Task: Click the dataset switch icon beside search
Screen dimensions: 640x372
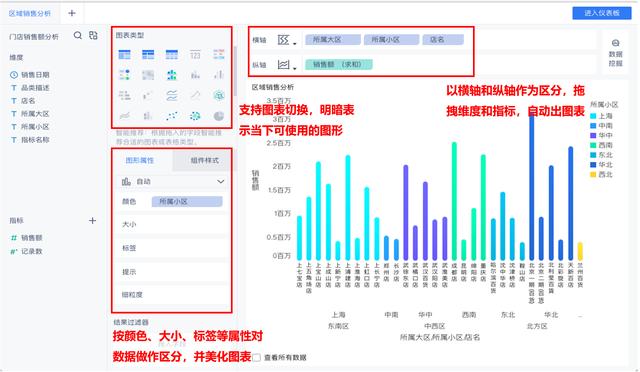Action: 93,36
